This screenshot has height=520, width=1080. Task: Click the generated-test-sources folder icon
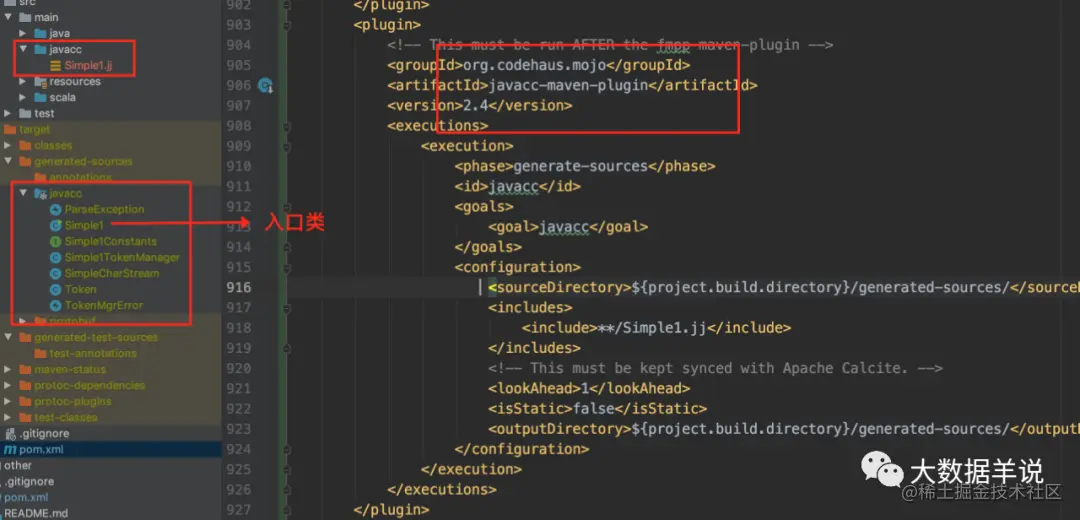(x=25, y=337)
